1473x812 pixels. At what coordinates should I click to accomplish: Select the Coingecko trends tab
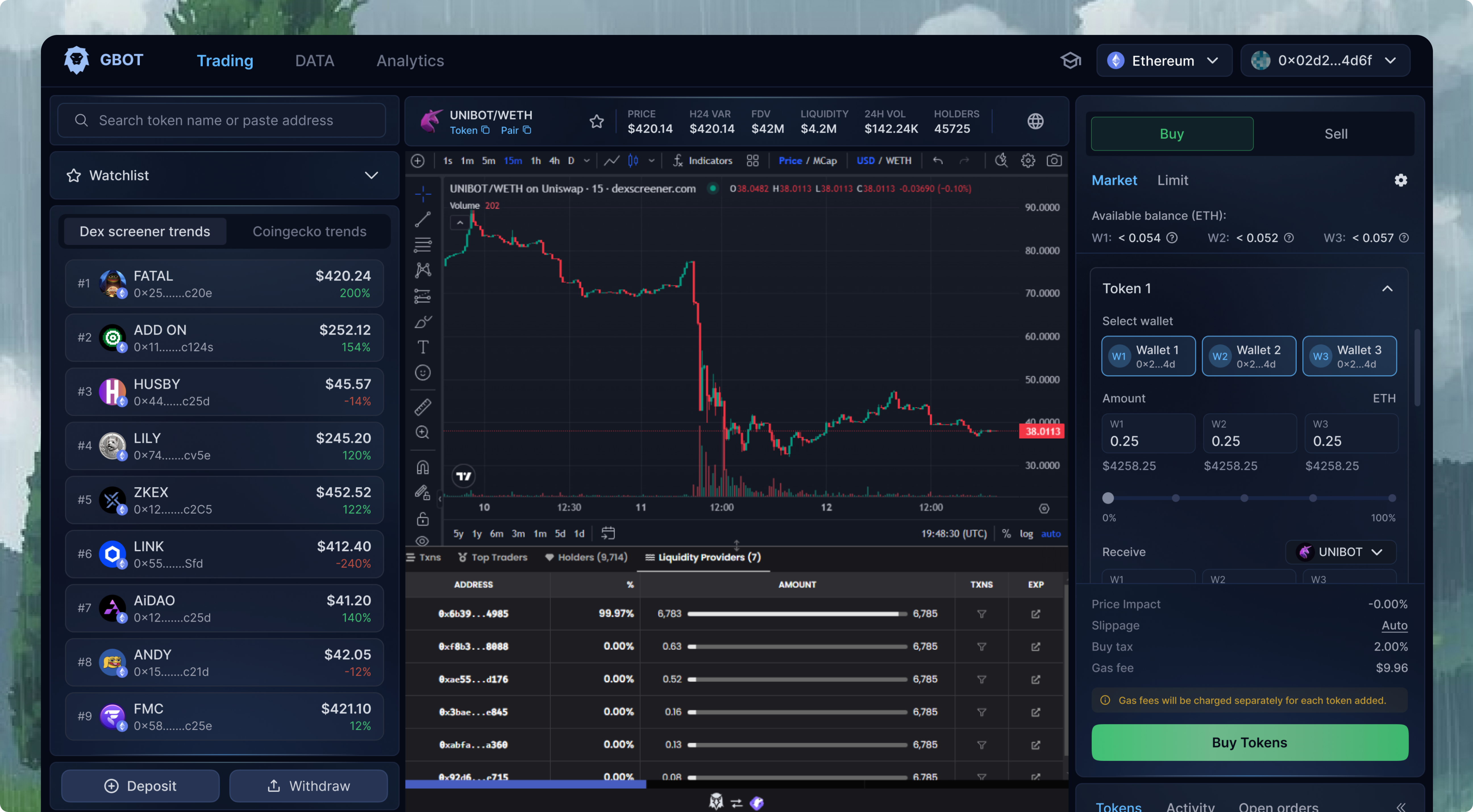309,231
